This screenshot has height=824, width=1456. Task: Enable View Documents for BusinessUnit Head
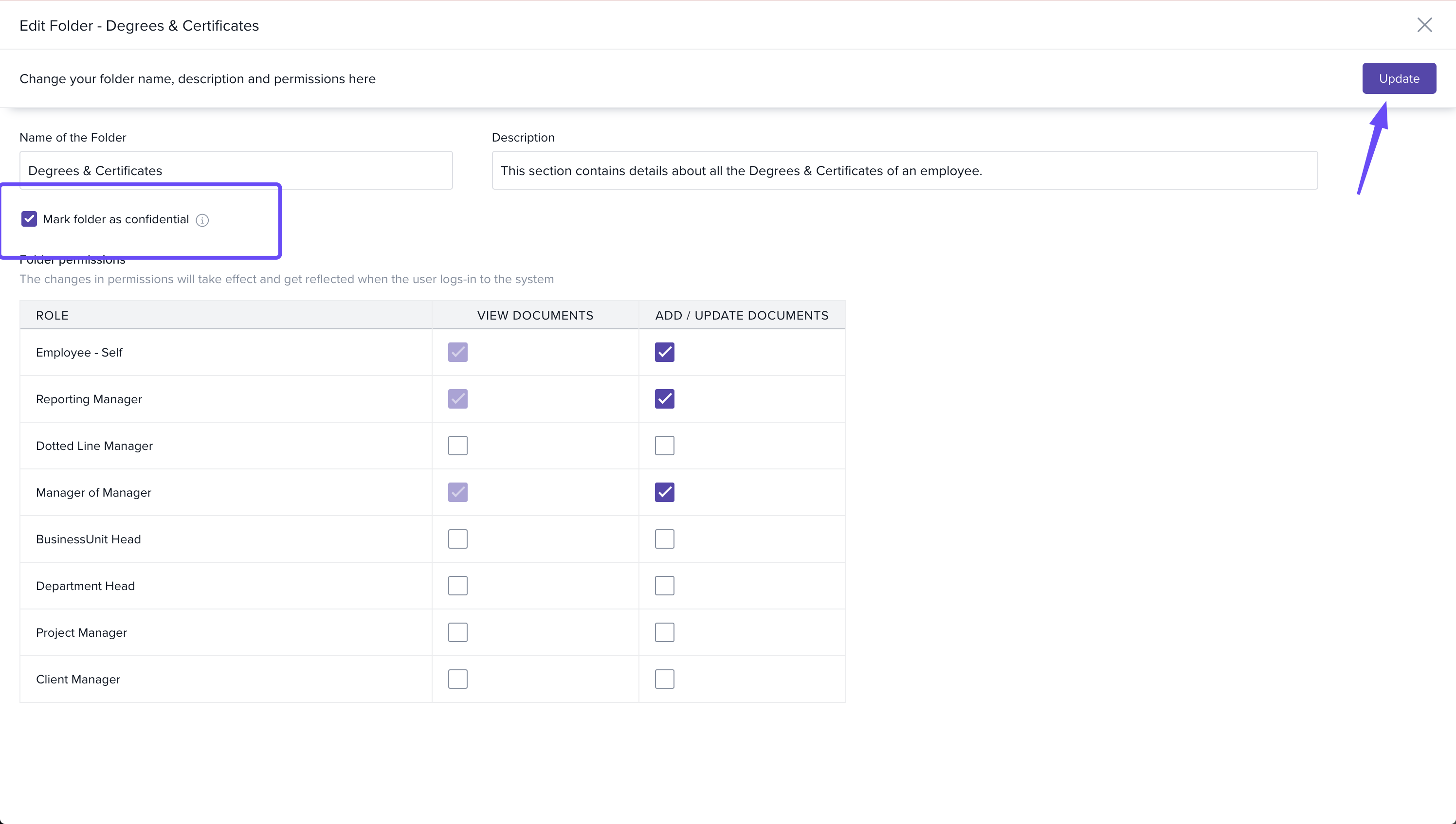click(x=457, y=539)
